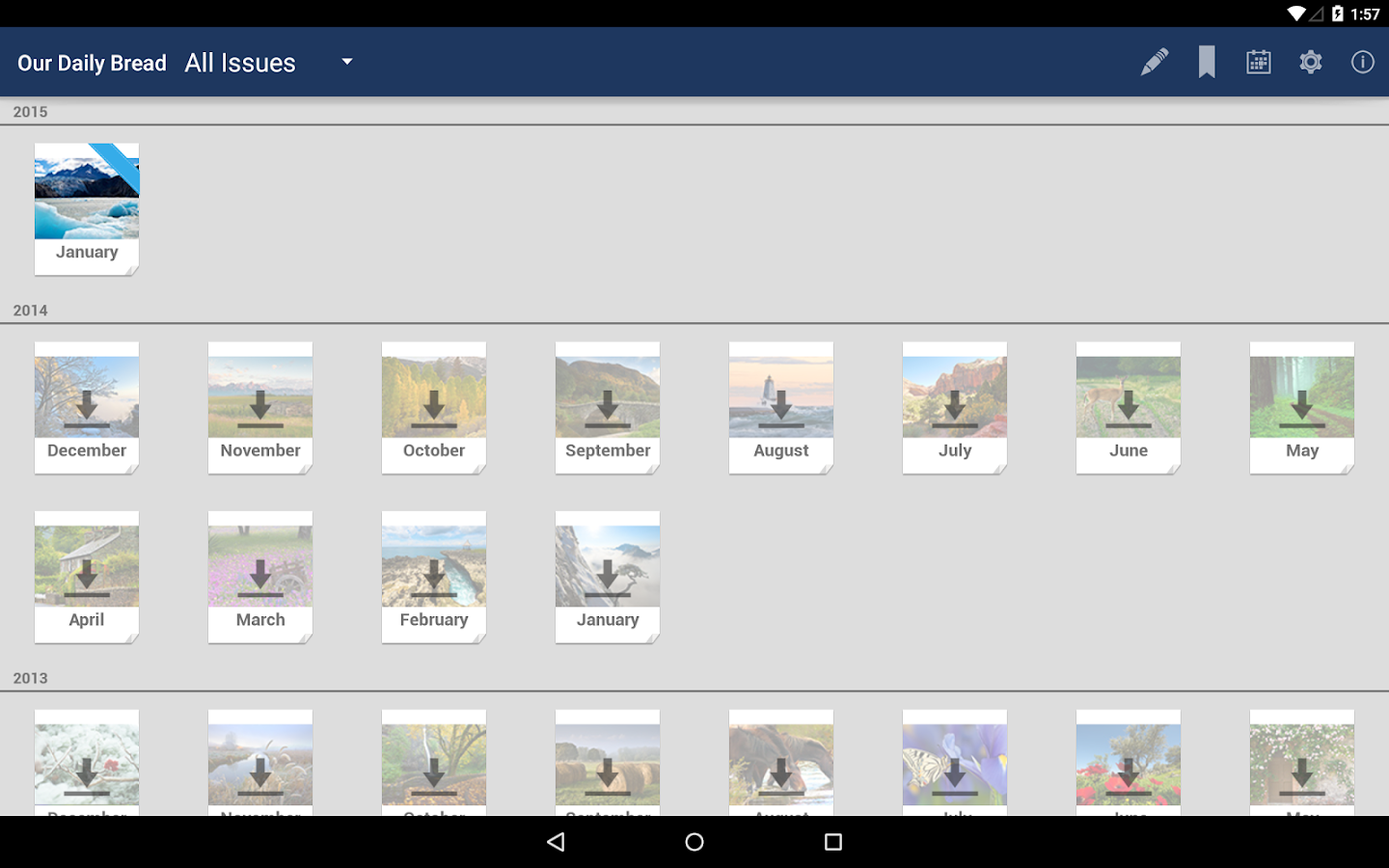Tap the Android back button

click(x=556, y=842)
